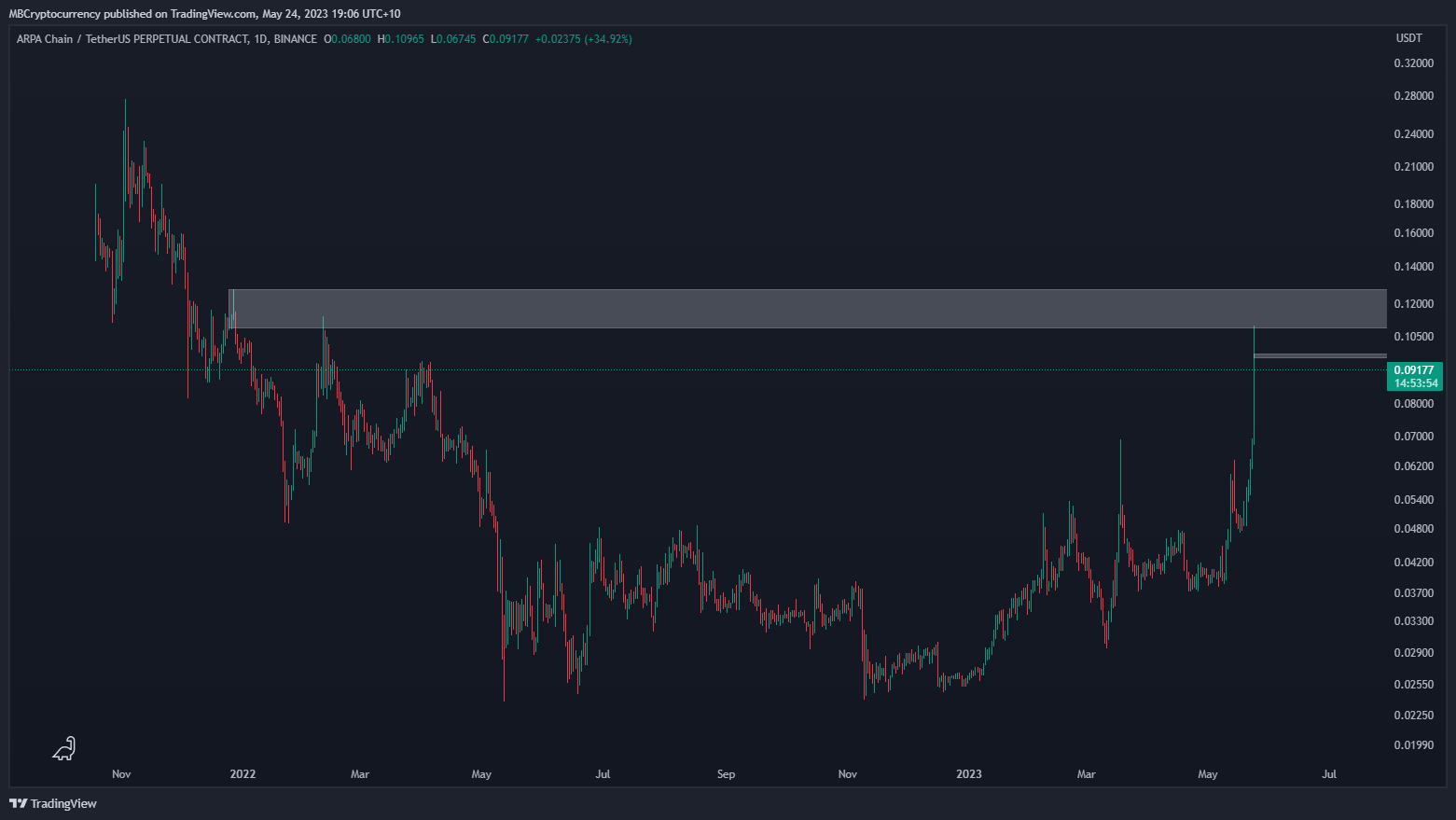Click the TradingView logo at bottom left
The width and height of the screenshot is (1456, 820).
[53, 803]
